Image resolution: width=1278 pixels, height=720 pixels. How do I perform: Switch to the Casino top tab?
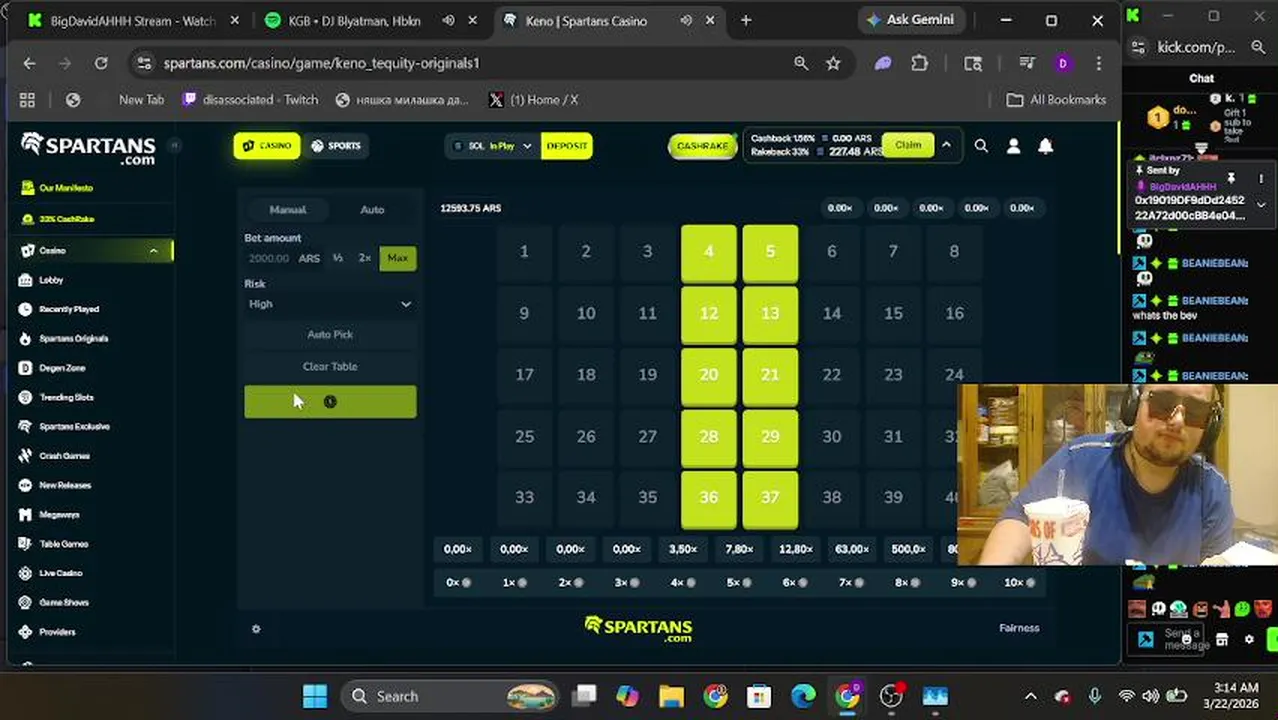267,146
